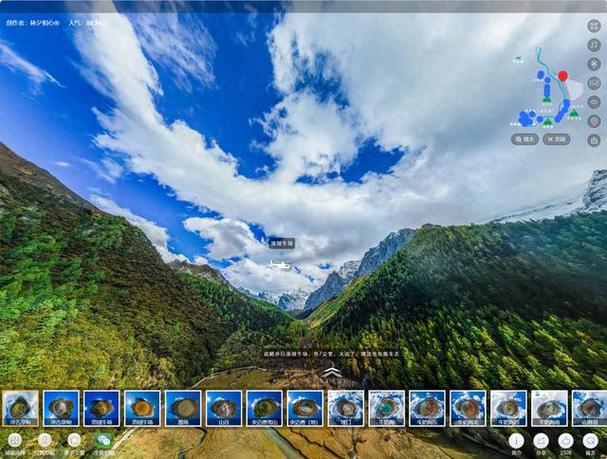Screen dimensions: 607x459
Task: Open the eighth scene thumbnail in the strip
Action: tap(305, 408)
